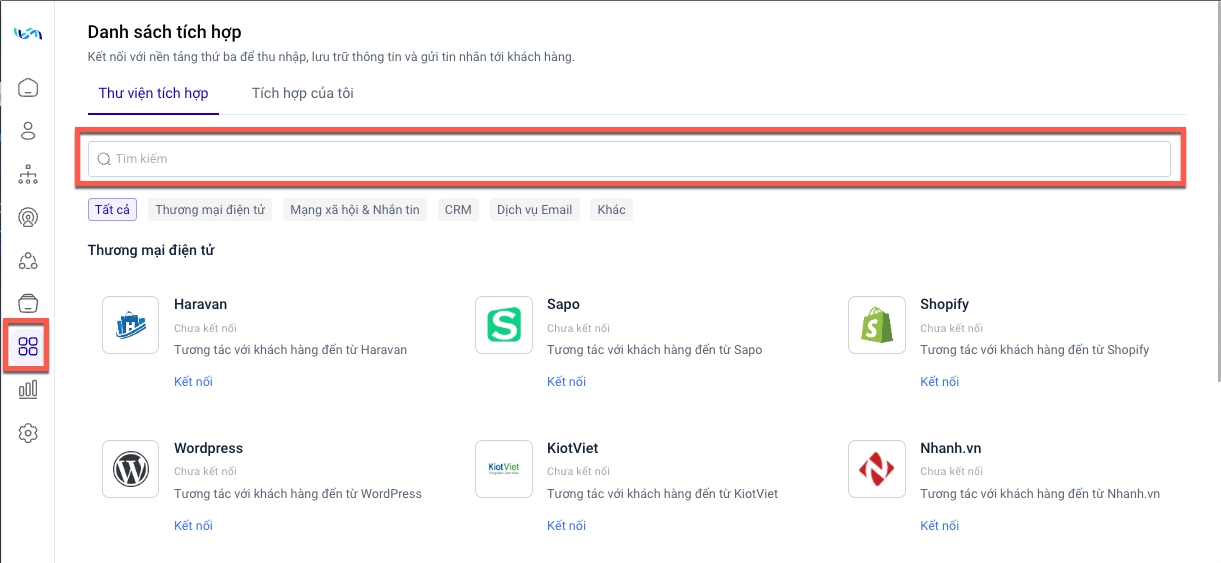This screenshot has height=563, width=1221.
Task: Click the hierarchy flow icon in sidebar
Action: [x=28, y=175]
